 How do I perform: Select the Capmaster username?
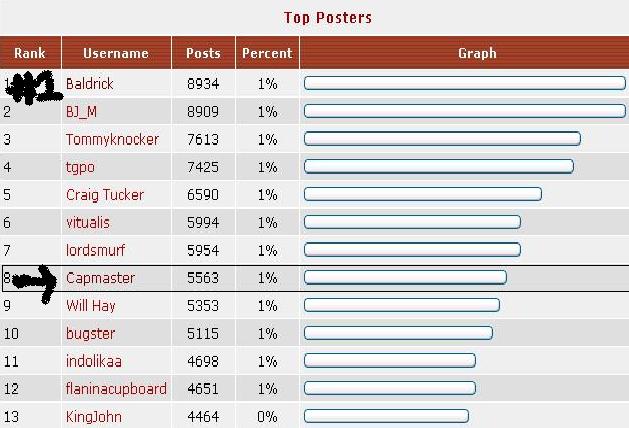point(100,278)
